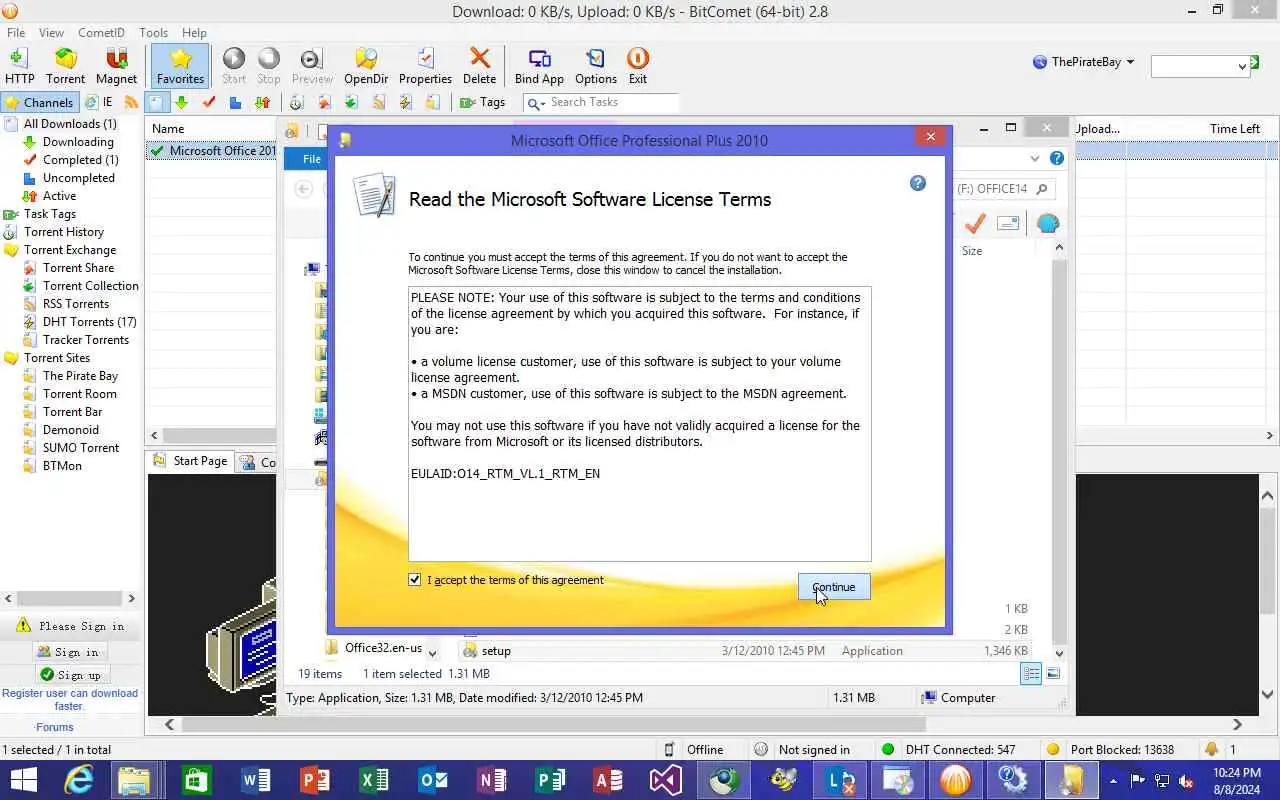
Task: Open the CometID menu
Action: [101, 32]
